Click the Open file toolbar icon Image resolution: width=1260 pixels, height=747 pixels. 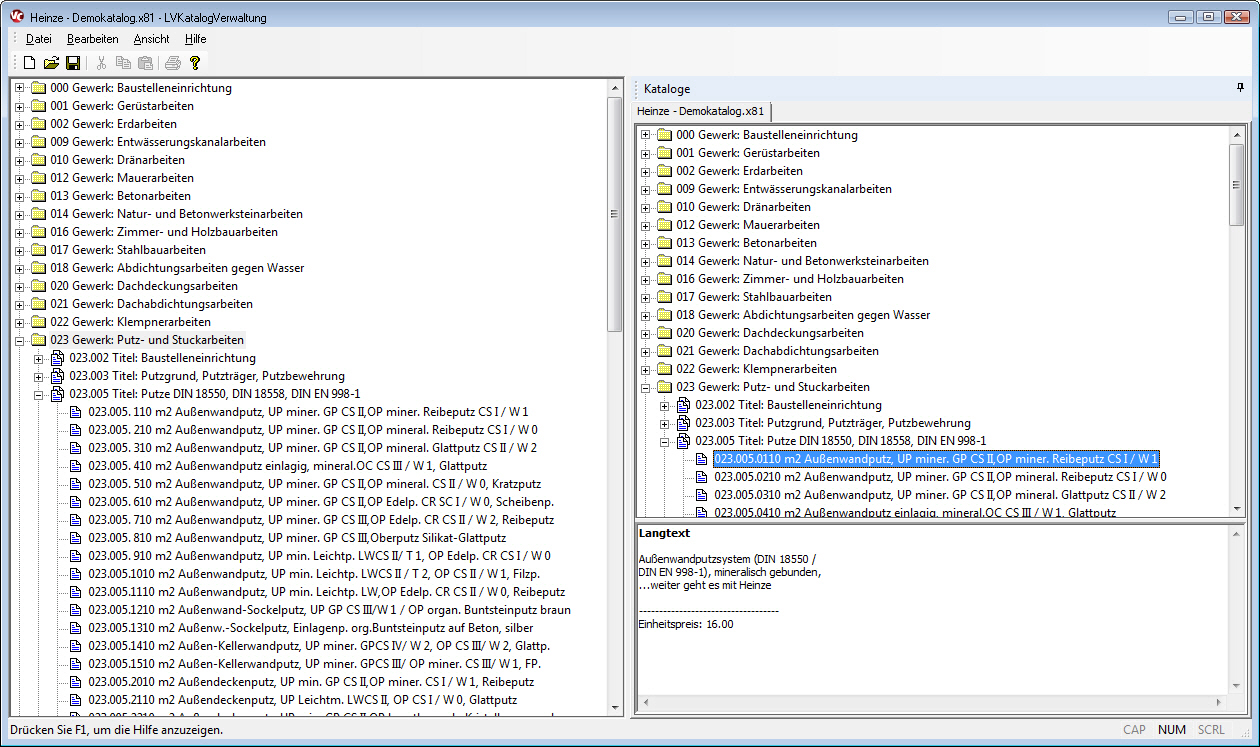point(52,63)
